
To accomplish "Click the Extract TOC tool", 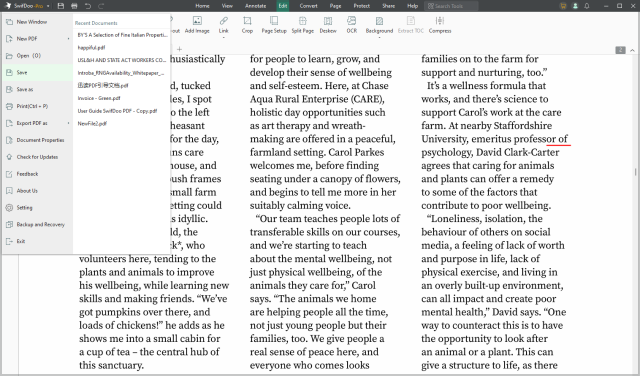I will tap(411, 25).
